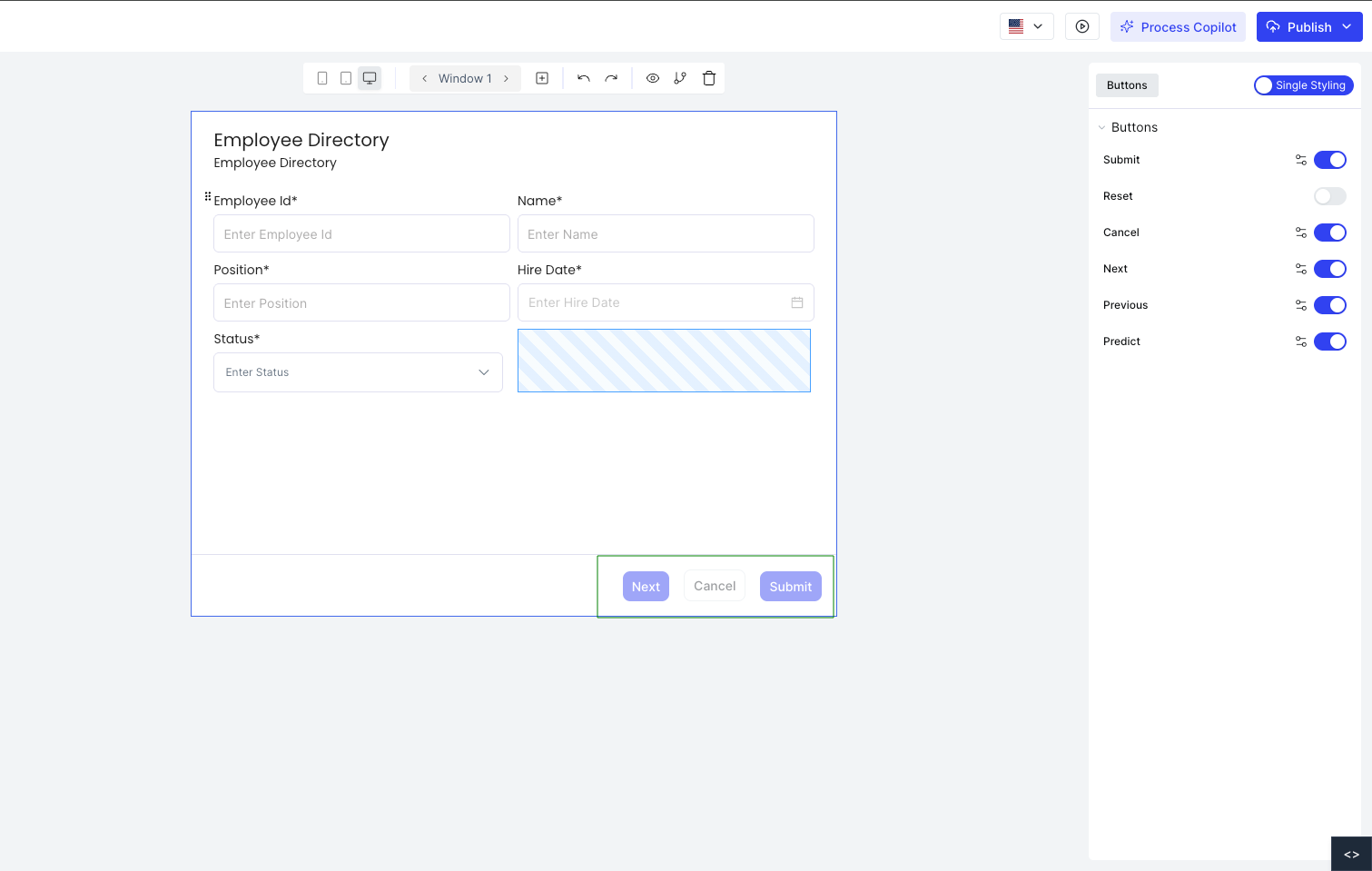1372x871 pixels.
Task: Turn off the Cancel button toggle
Action: (1329, 232)
